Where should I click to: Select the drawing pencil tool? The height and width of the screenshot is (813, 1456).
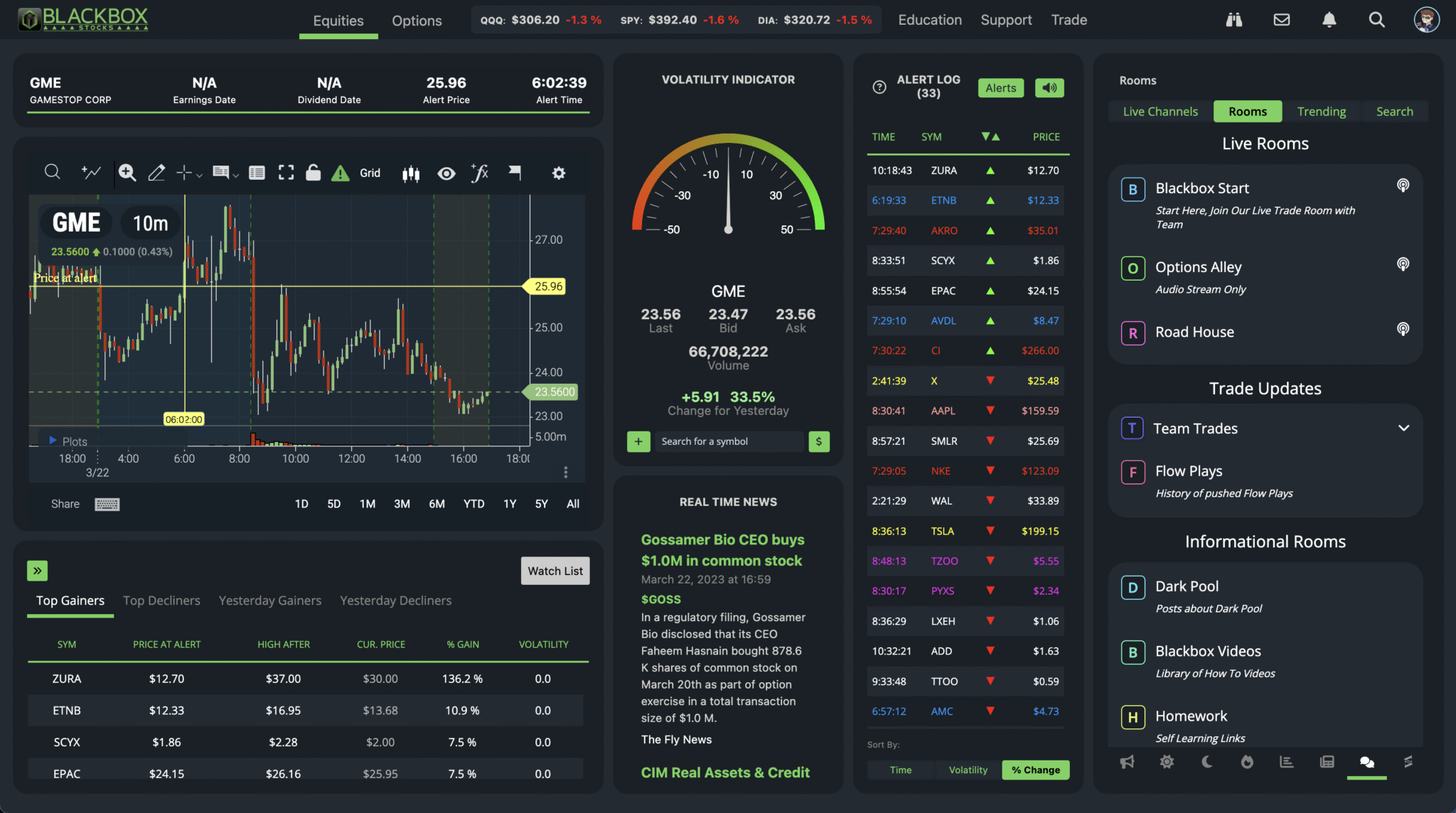coord(156,172)
